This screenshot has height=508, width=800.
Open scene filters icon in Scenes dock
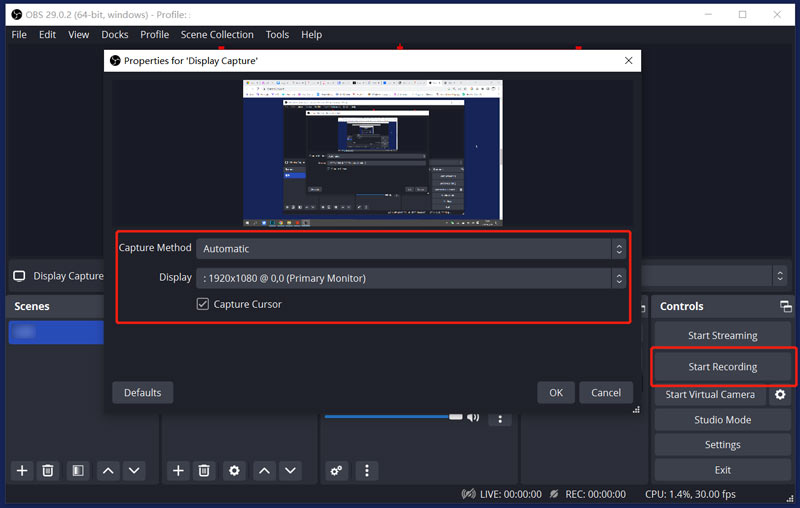point(78,470)
